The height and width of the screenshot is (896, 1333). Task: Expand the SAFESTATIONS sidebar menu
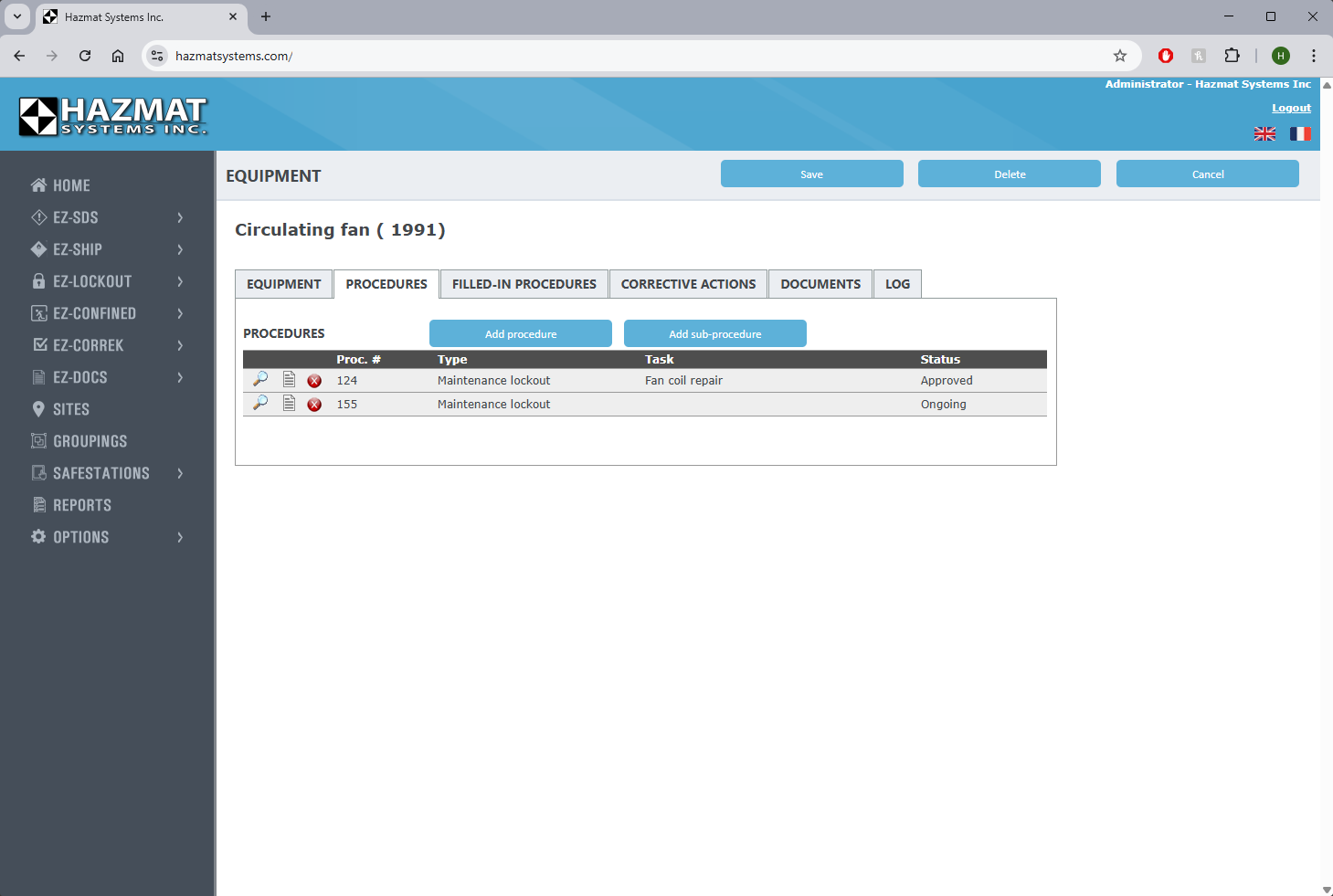(x=107, y=473)
